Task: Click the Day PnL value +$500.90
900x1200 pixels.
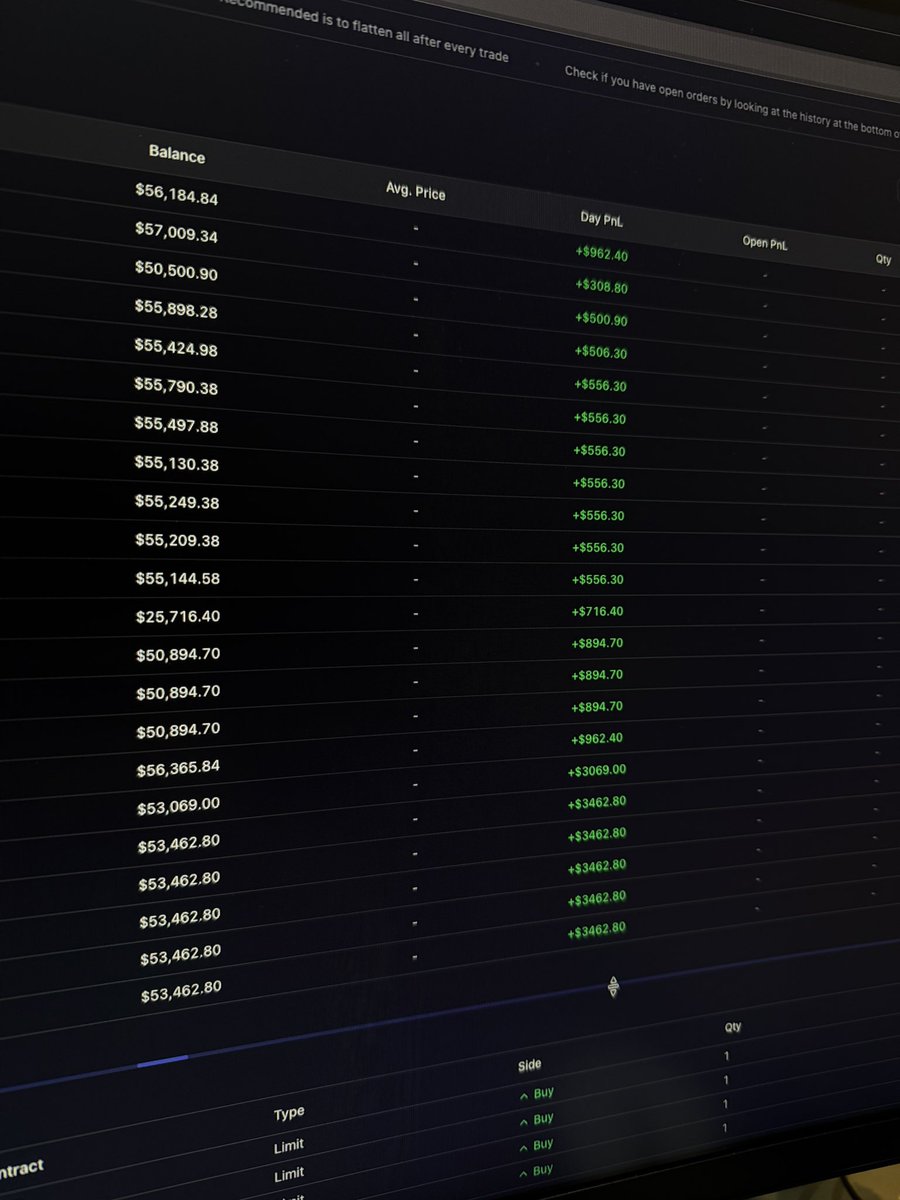Action: point(601,320)
